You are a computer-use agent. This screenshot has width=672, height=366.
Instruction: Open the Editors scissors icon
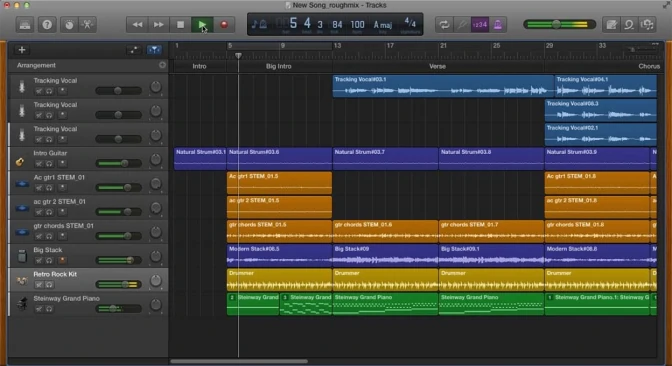pyautogui.click(x=87, y=25)
